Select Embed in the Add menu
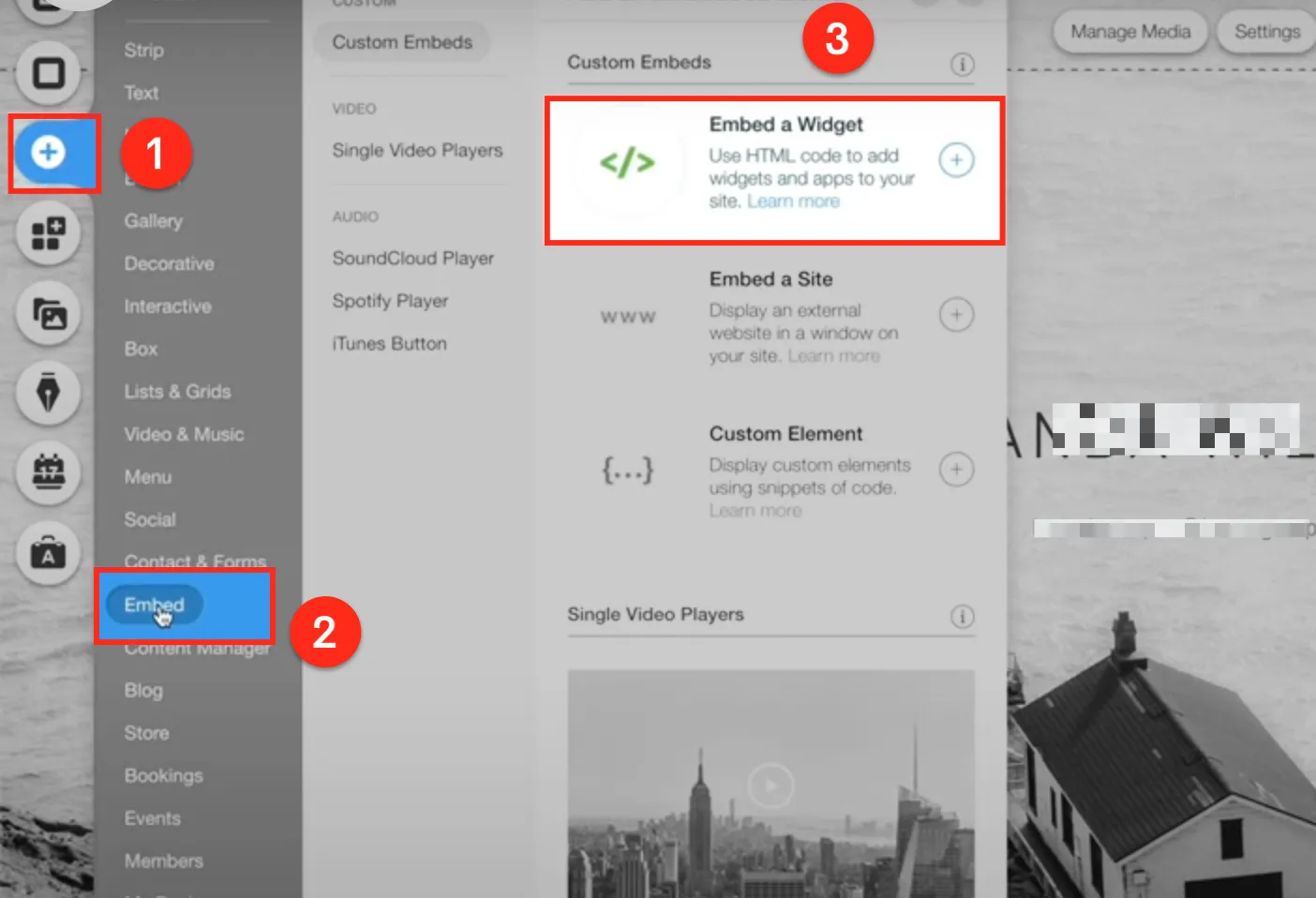The width and height of the screenshot is (1316, 898). [x=155, y=605]
